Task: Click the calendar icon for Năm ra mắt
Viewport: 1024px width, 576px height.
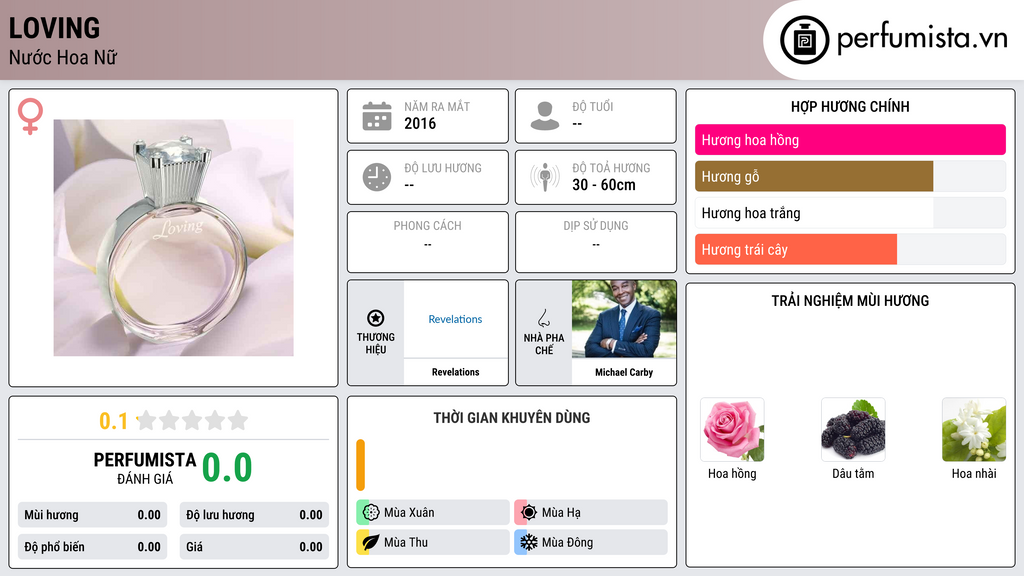Action: point(377,116)
